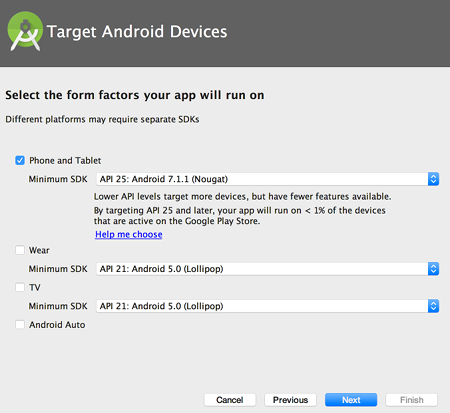Open the Wear Minimum SDK dropdown
This screenshot has height=413, width=450.
pos(267,269)
